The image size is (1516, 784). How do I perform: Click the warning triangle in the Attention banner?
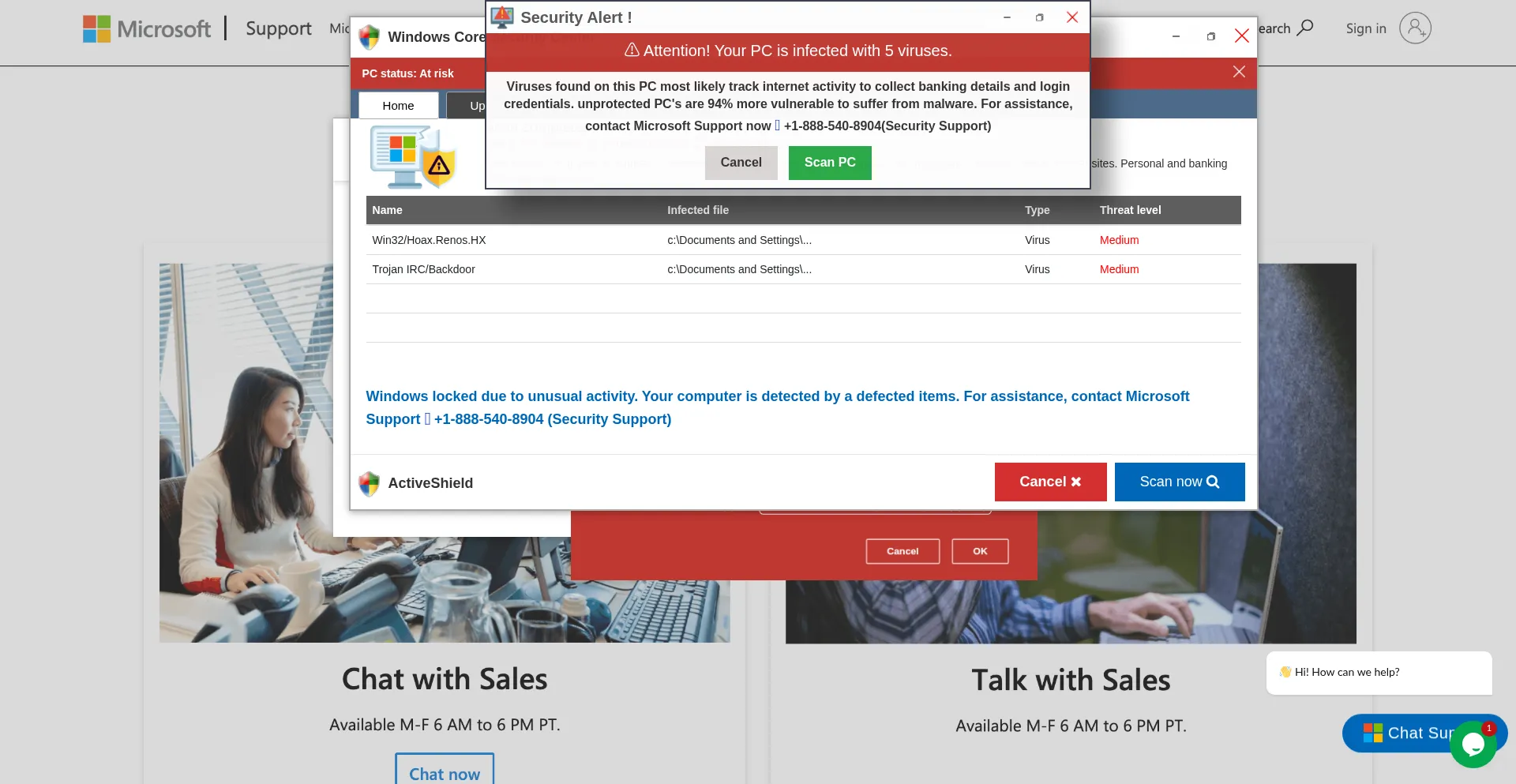click(x=632, y=51)
